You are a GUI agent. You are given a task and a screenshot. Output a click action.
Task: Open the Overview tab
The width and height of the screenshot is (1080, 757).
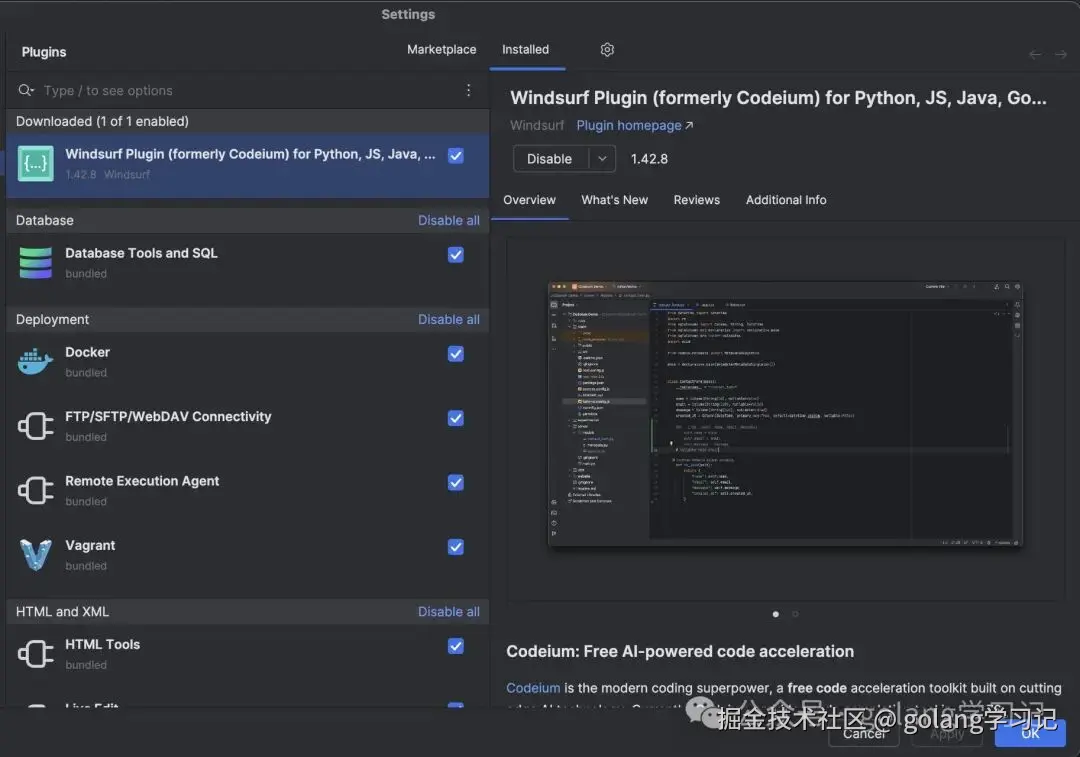click(529, 200)
